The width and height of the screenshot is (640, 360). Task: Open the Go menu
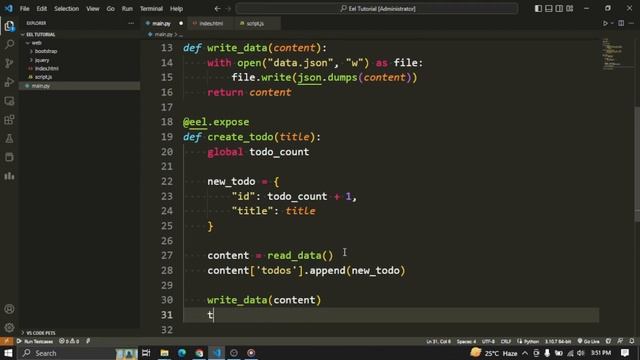click(x=111, y=9)
